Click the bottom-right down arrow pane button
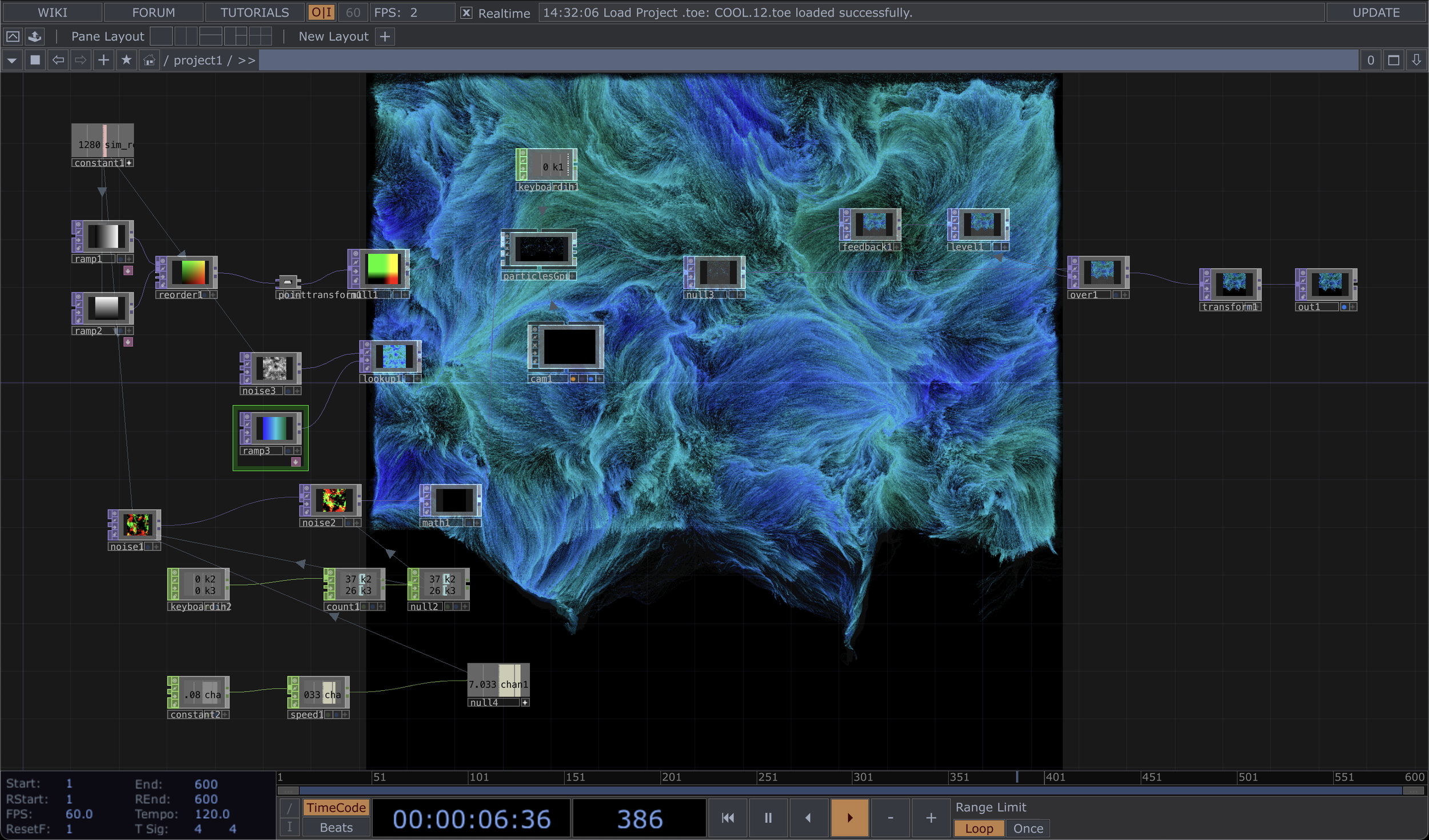 1416,60
